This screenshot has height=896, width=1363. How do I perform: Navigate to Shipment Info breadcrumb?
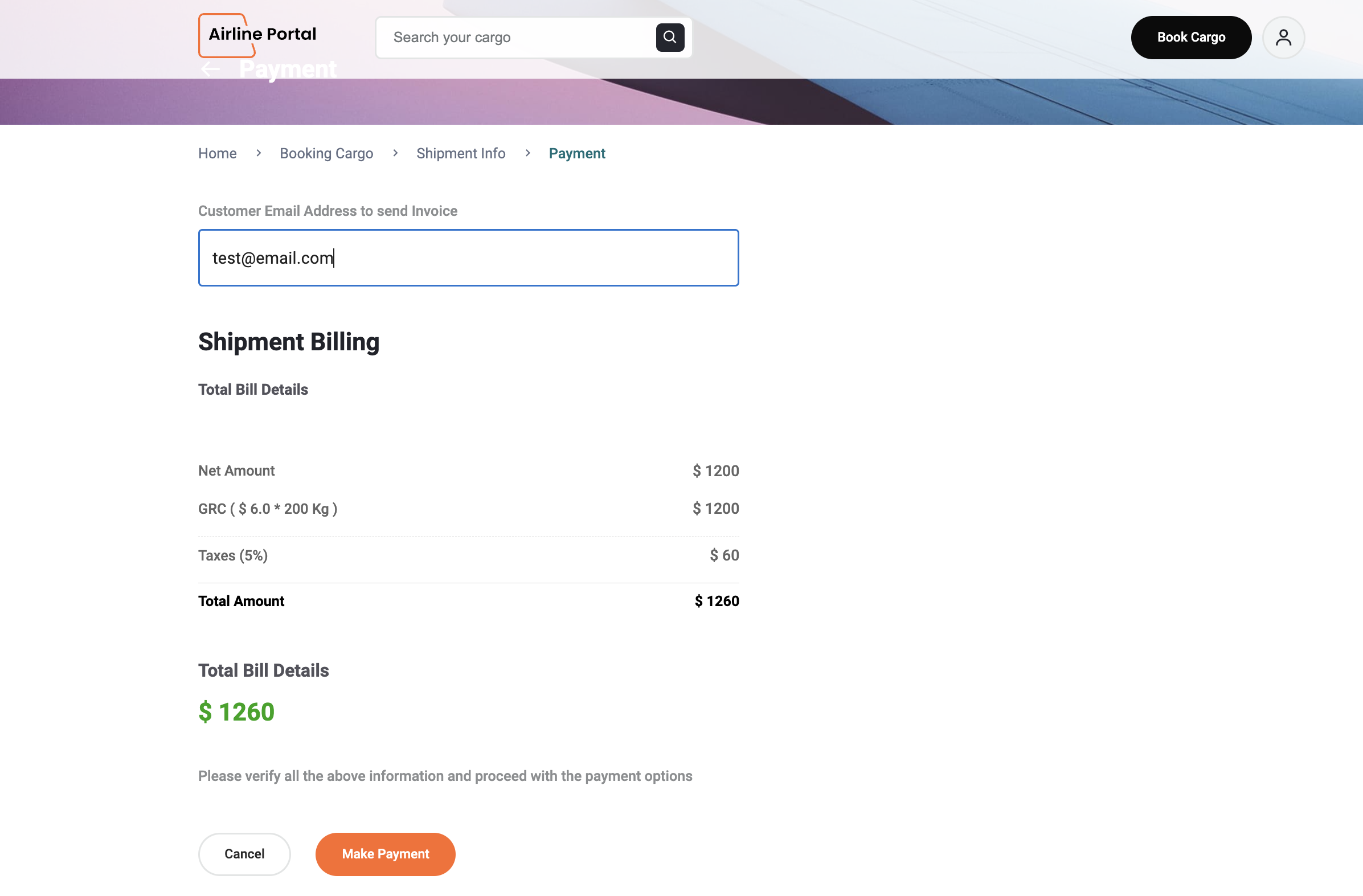click(x=460, y=154)
